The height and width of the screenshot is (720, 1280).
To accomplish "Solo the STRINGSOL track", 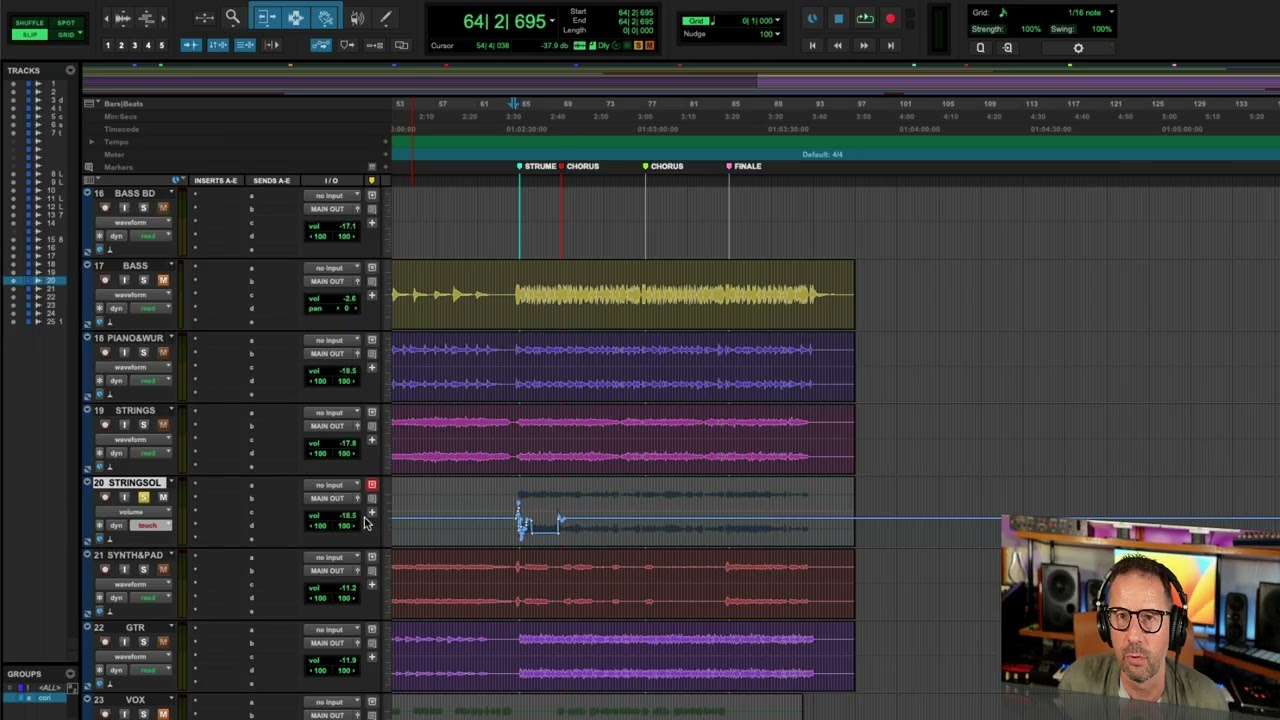I will (143, 497).
